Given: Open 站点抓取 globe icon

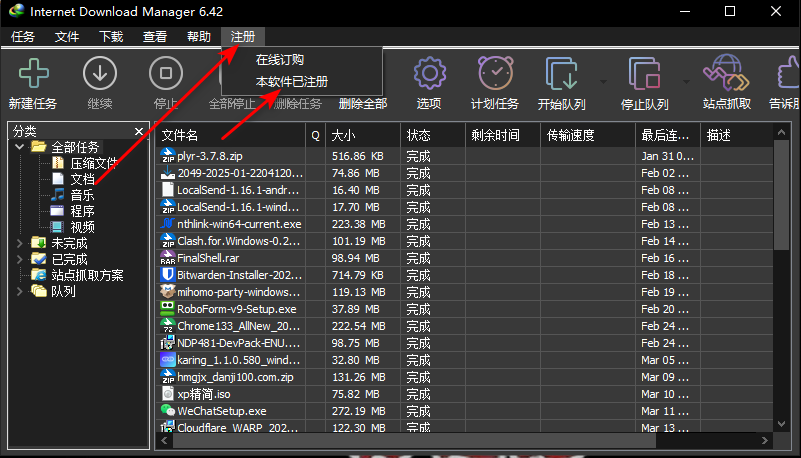Looking at the screenshot, I should pyautogui.click(x=726, y=73).
